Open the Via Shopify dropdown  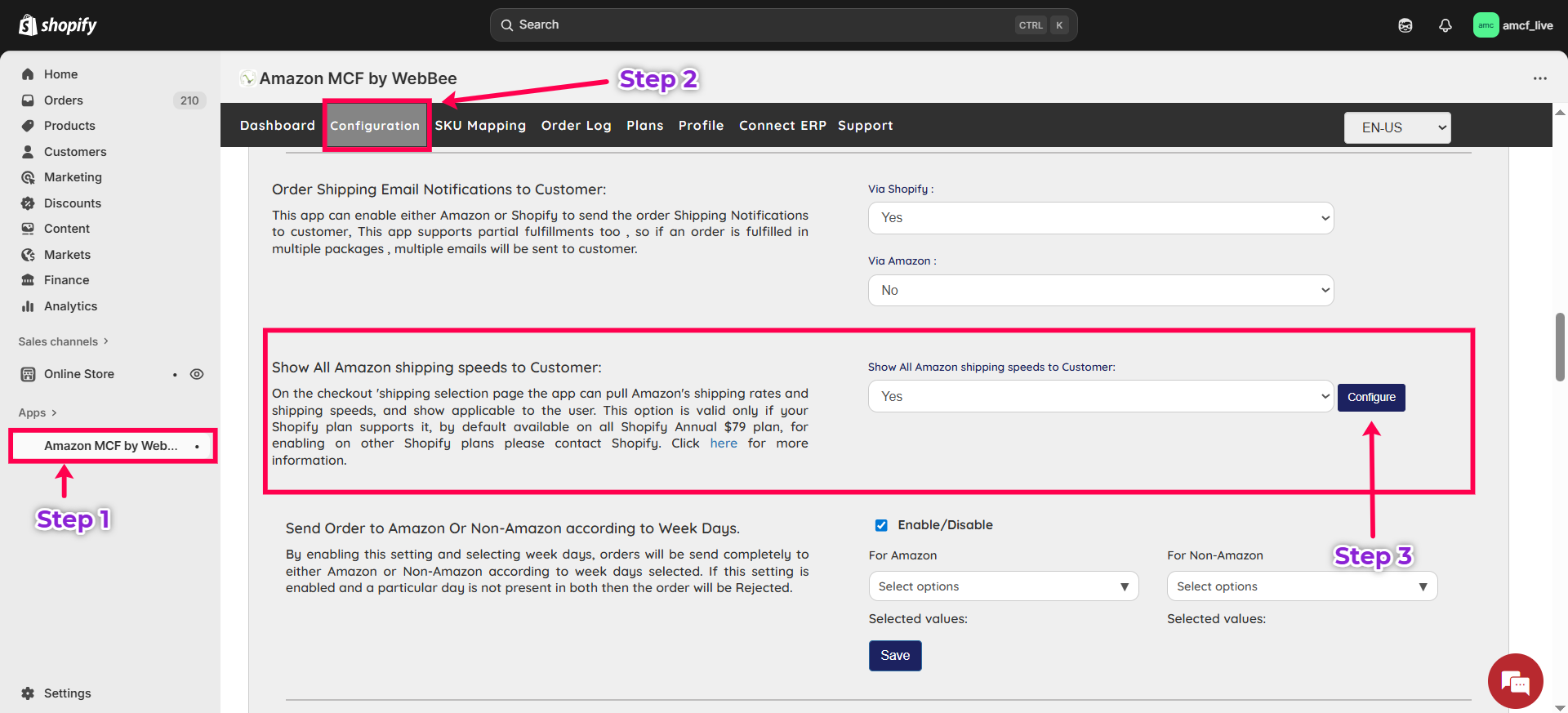[1100, 218]
